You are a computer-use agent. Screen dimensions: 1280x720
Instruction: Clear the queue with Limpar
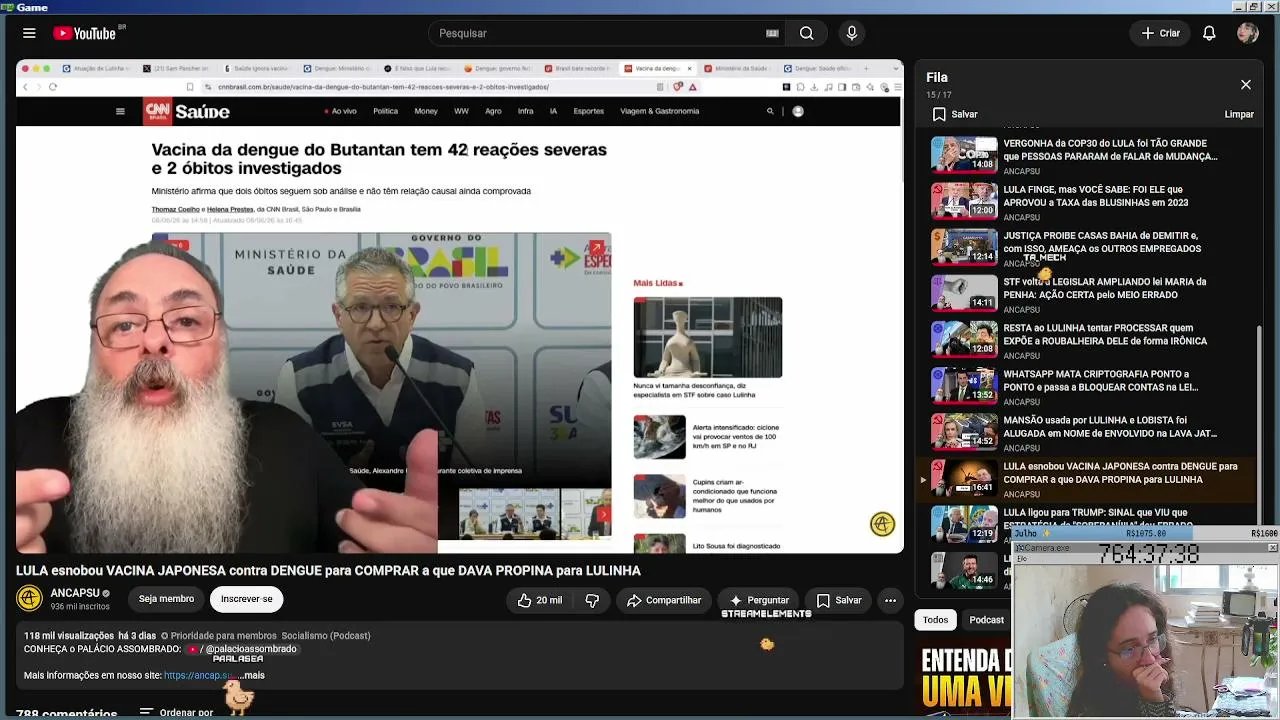point(1239,114)
